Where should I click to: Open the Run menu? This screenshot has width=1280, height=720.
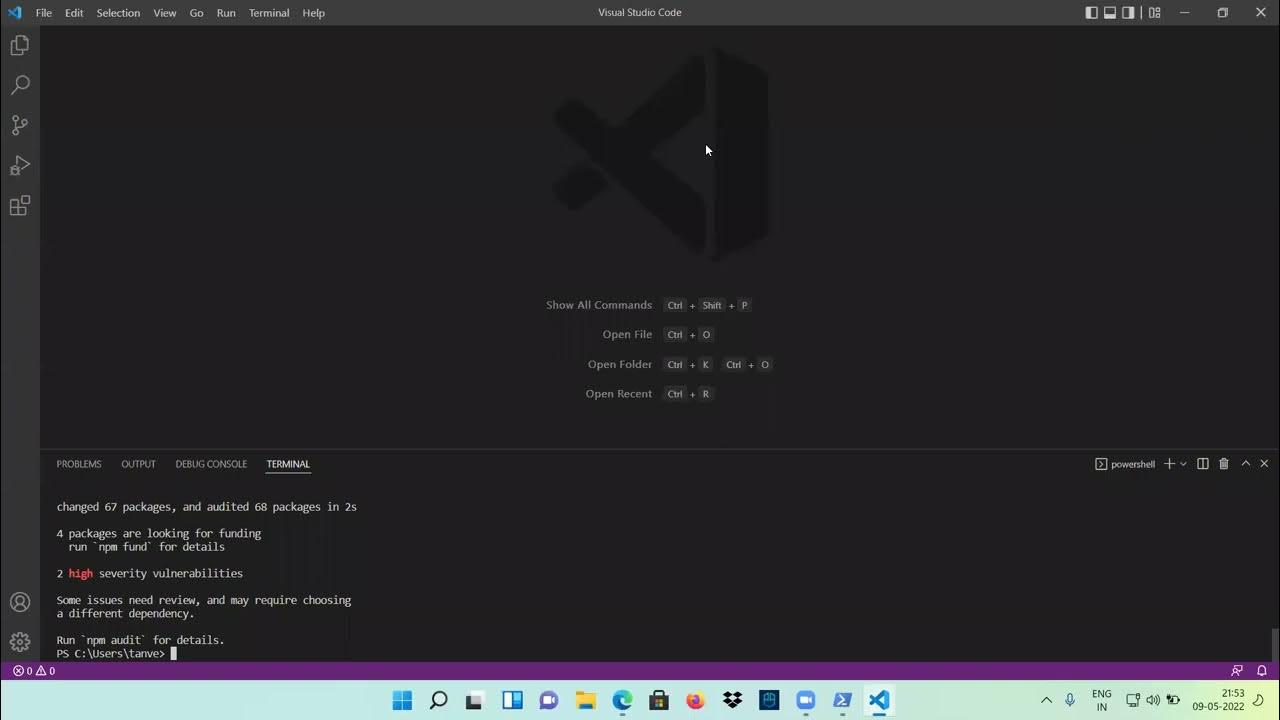226,13
